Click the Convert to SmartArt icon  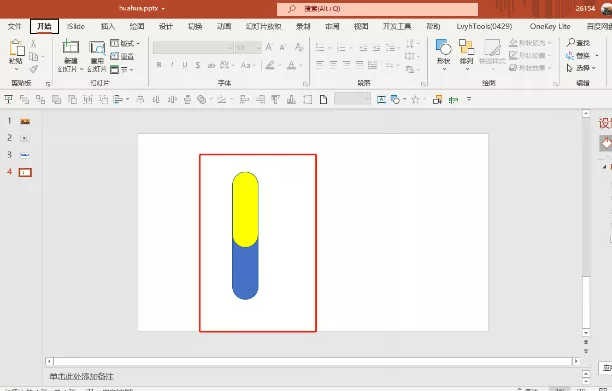click(410, 69)
